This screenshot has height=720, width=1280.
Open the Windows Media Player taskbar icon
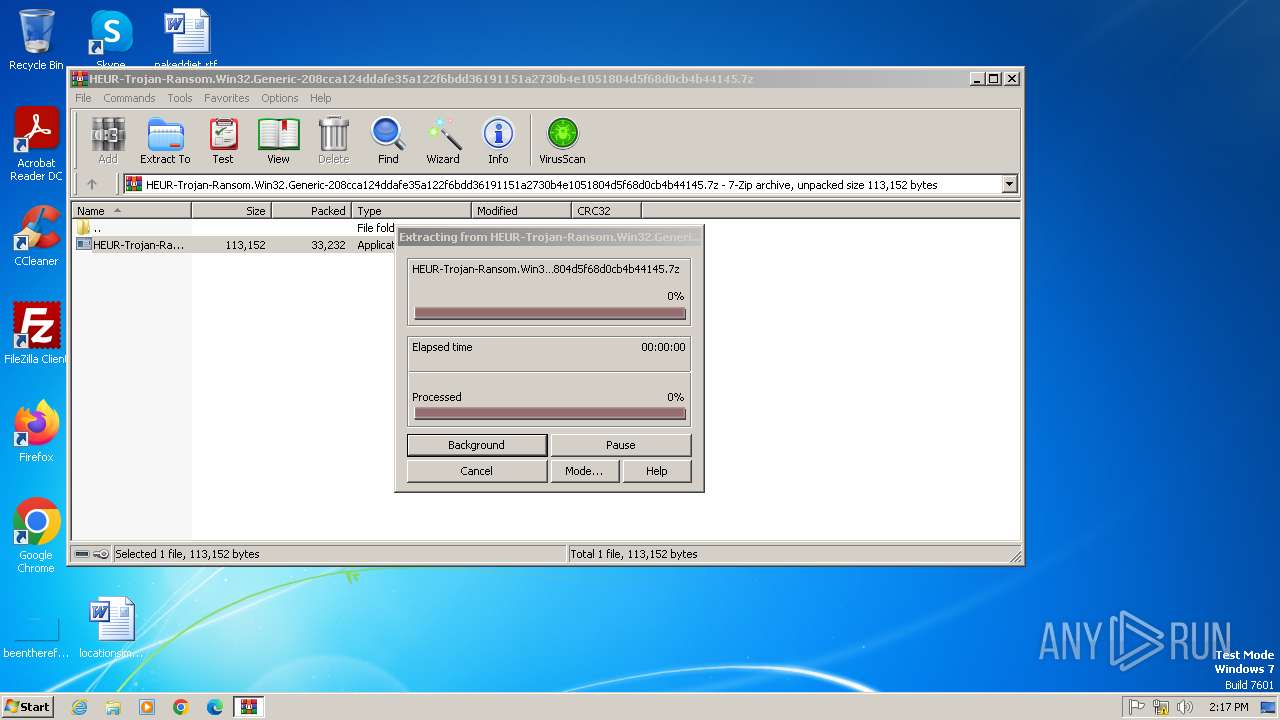click(x=147, y=707)
